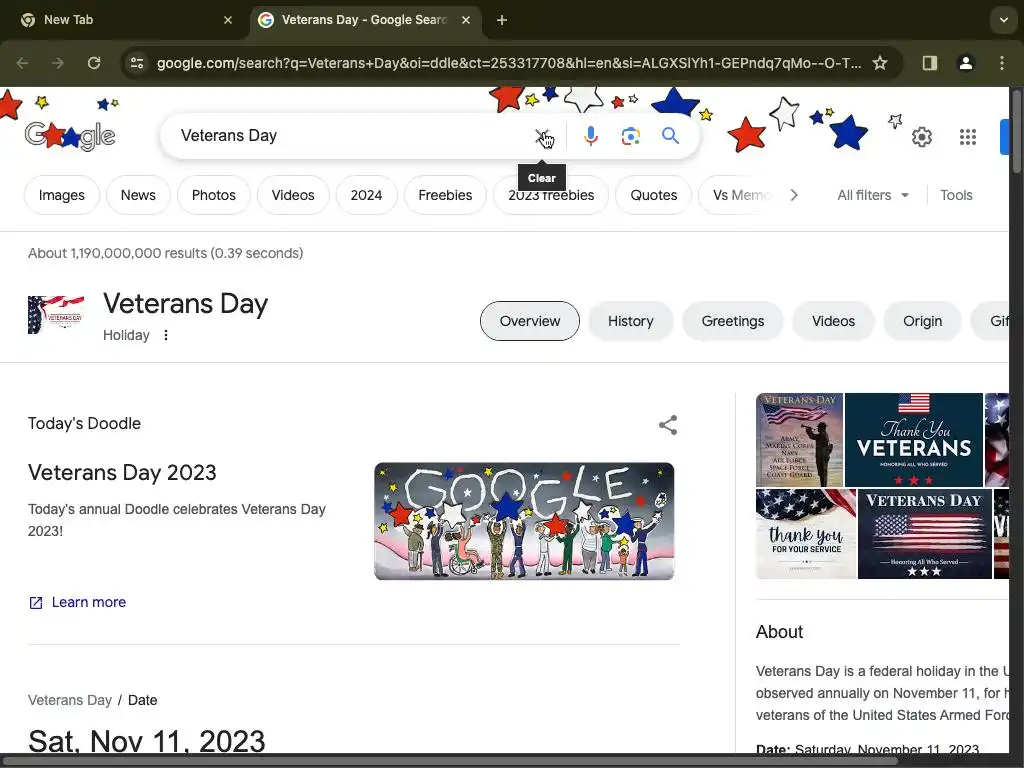Open more options next to Holiday
The image size is (1024, 768).
tap(166, 335)
